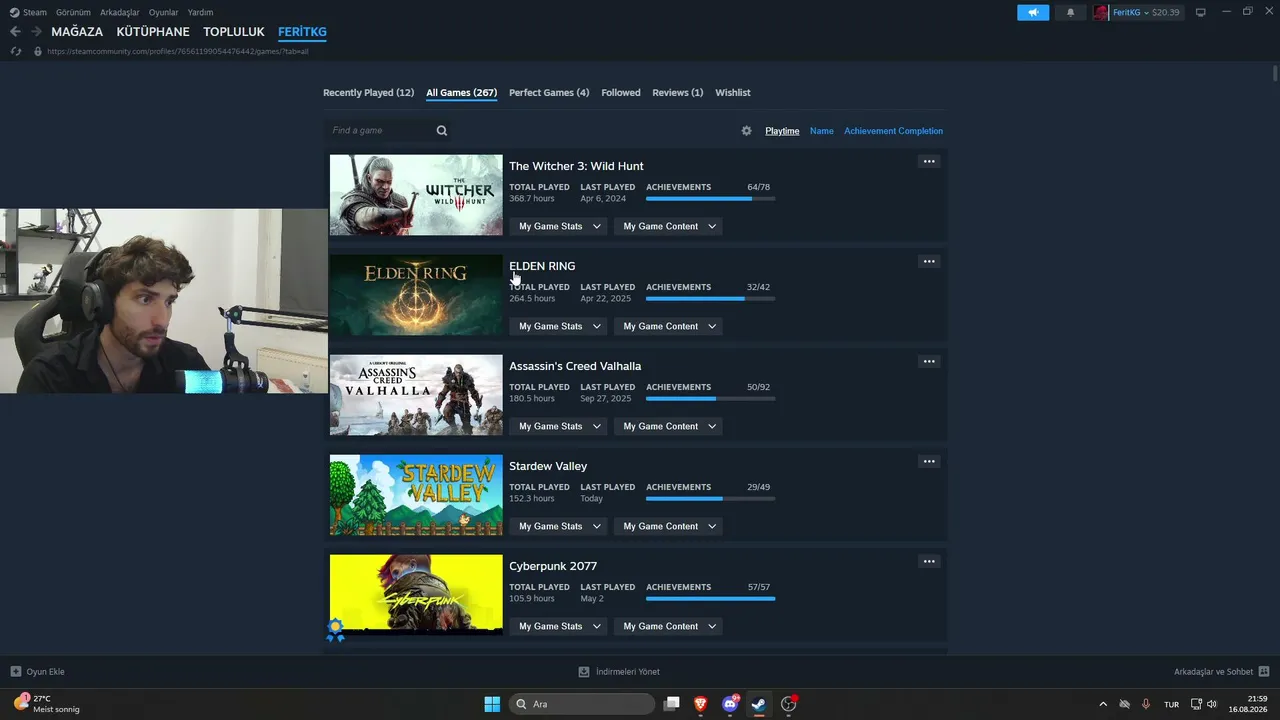Image resolution: width=1280 pixels, height=720 pixels.
Task: Select the All Games tab
Action: tap(462, 93)
